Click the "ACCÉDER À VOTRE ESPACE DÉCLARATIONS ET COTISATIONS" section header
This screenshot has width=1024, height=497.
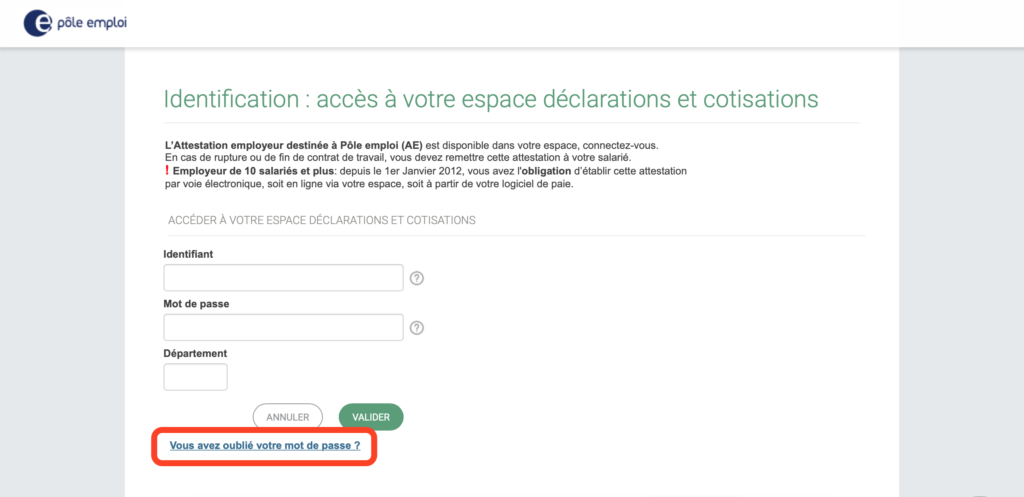tap(322, 221)
